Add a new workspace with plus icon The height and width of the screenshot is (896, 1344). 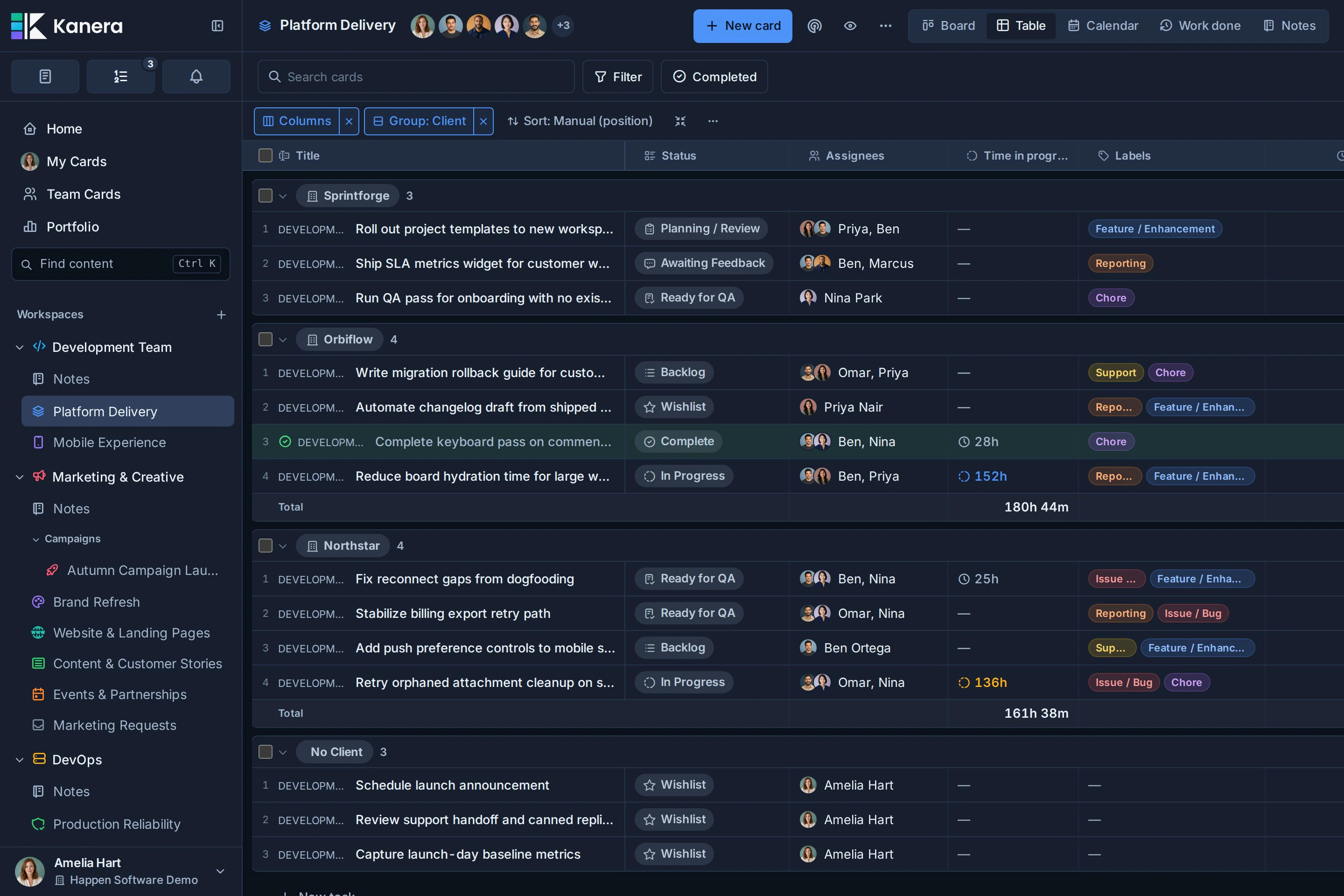click(221, 315)
